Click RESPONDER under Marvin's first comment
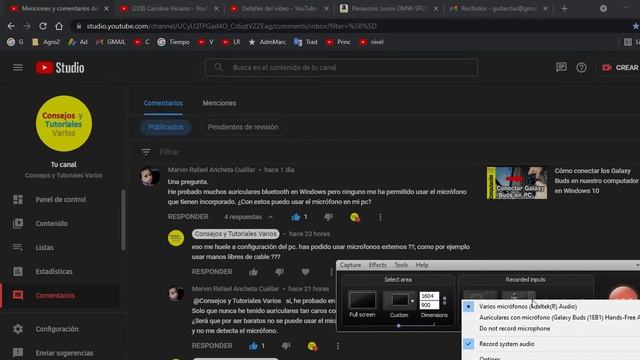This screenshot has height=360, width=640. pos(188,217)
